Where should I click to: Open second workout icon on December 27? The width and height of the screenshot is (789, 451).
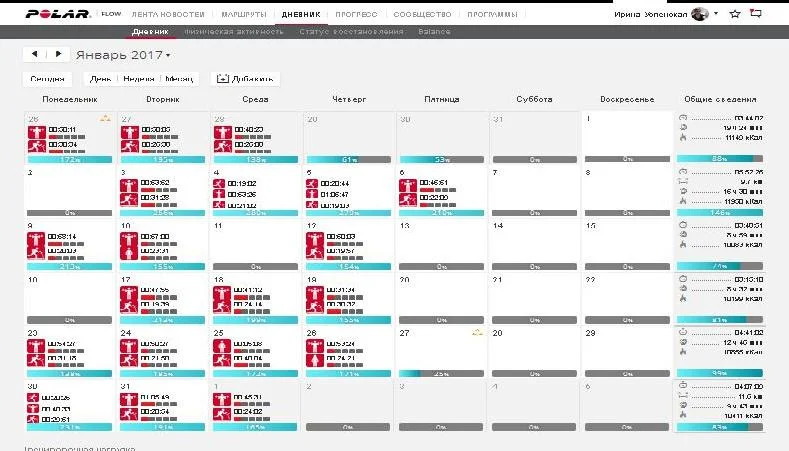pyautogui.click(x=129, y=146)
